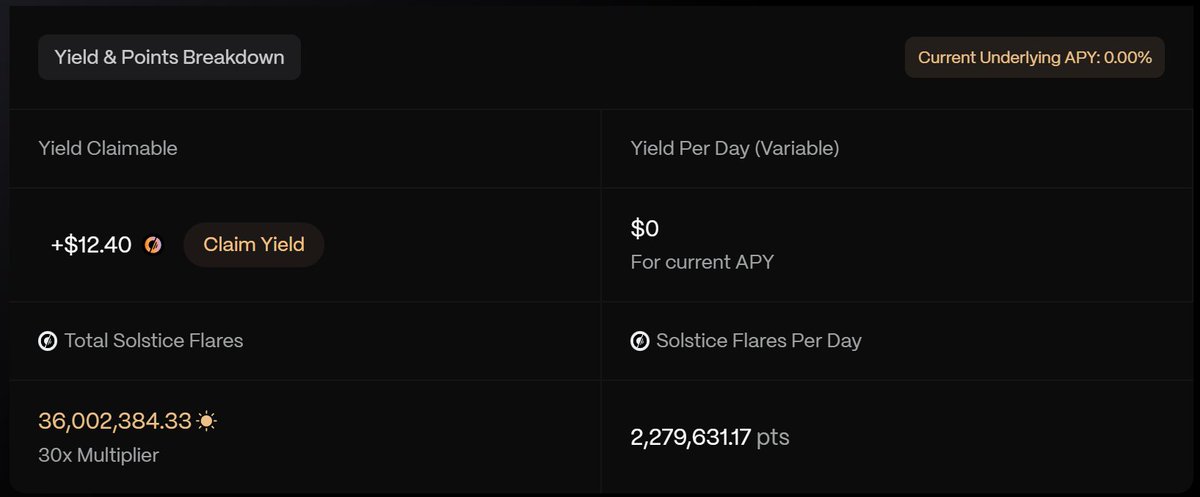Open the Yield & Points Breakdown tab
This screenshot has width=1200, height=497.
[x=169, y=57]
